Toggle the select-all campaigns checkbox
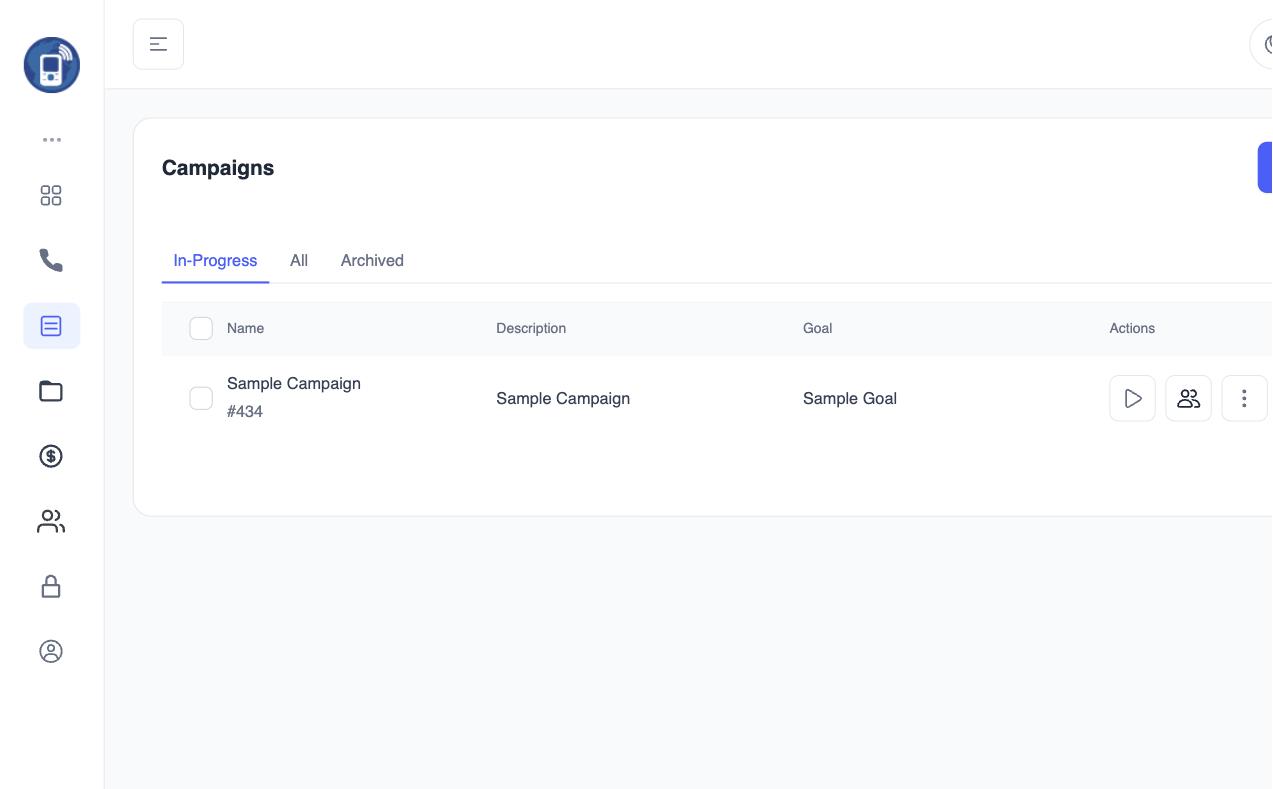Image resolution: width=1273 pixels, height=789 pixels. [x=201, y=328]
